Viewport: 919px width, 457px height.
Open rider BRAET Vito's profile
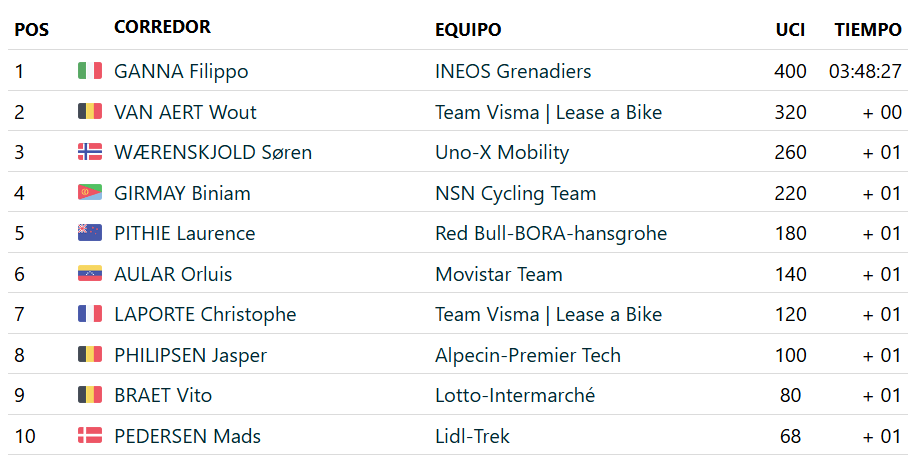163,395
